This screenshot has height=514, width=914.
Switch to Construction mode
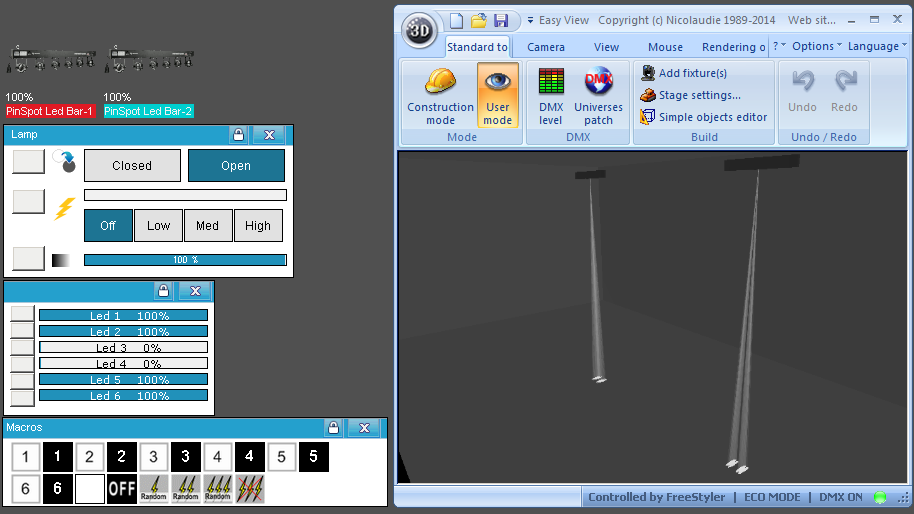pyautogui.click(x=440, y=96)
